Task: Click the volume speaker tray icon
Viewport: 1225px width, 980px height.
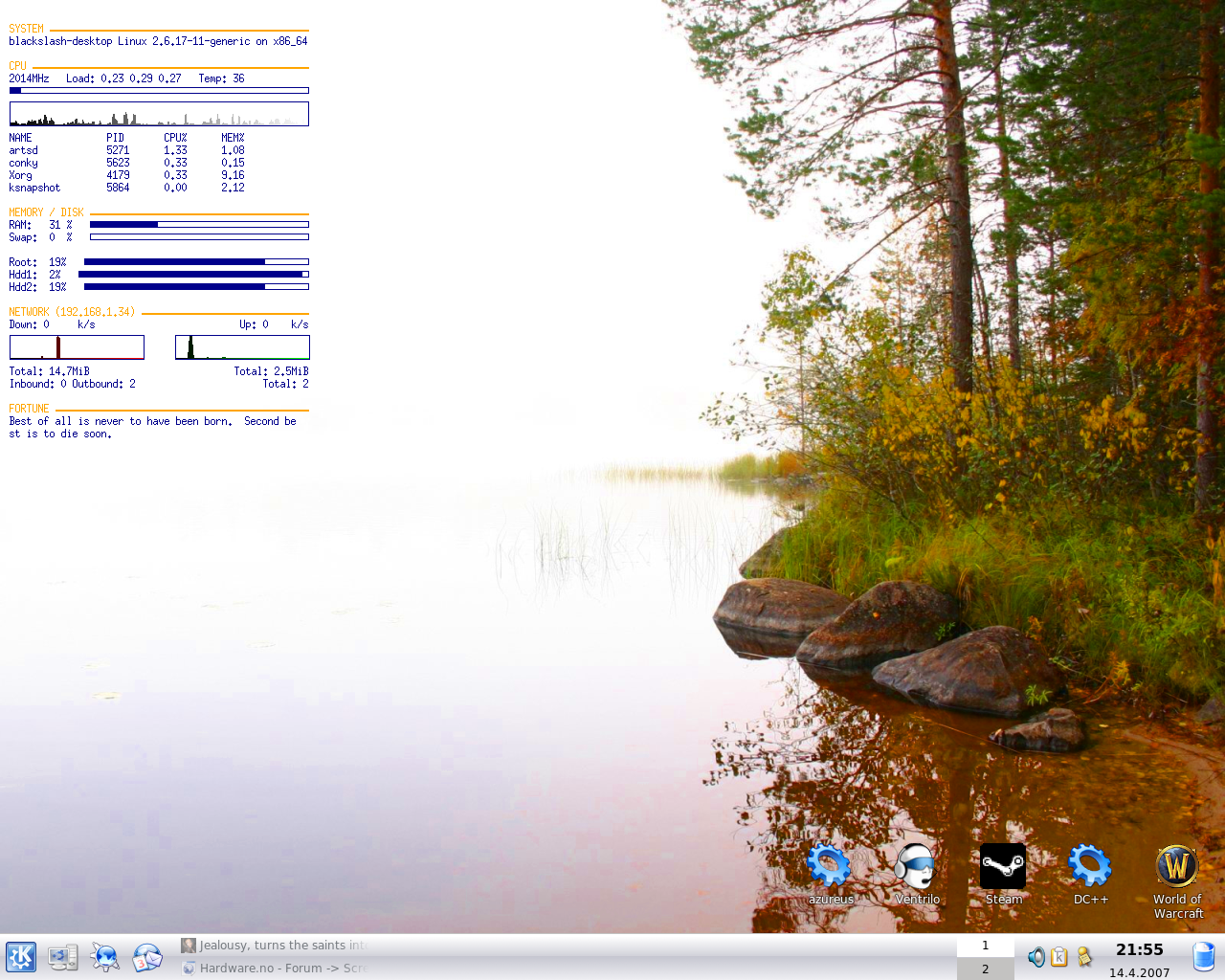Action: [1036, 957]
